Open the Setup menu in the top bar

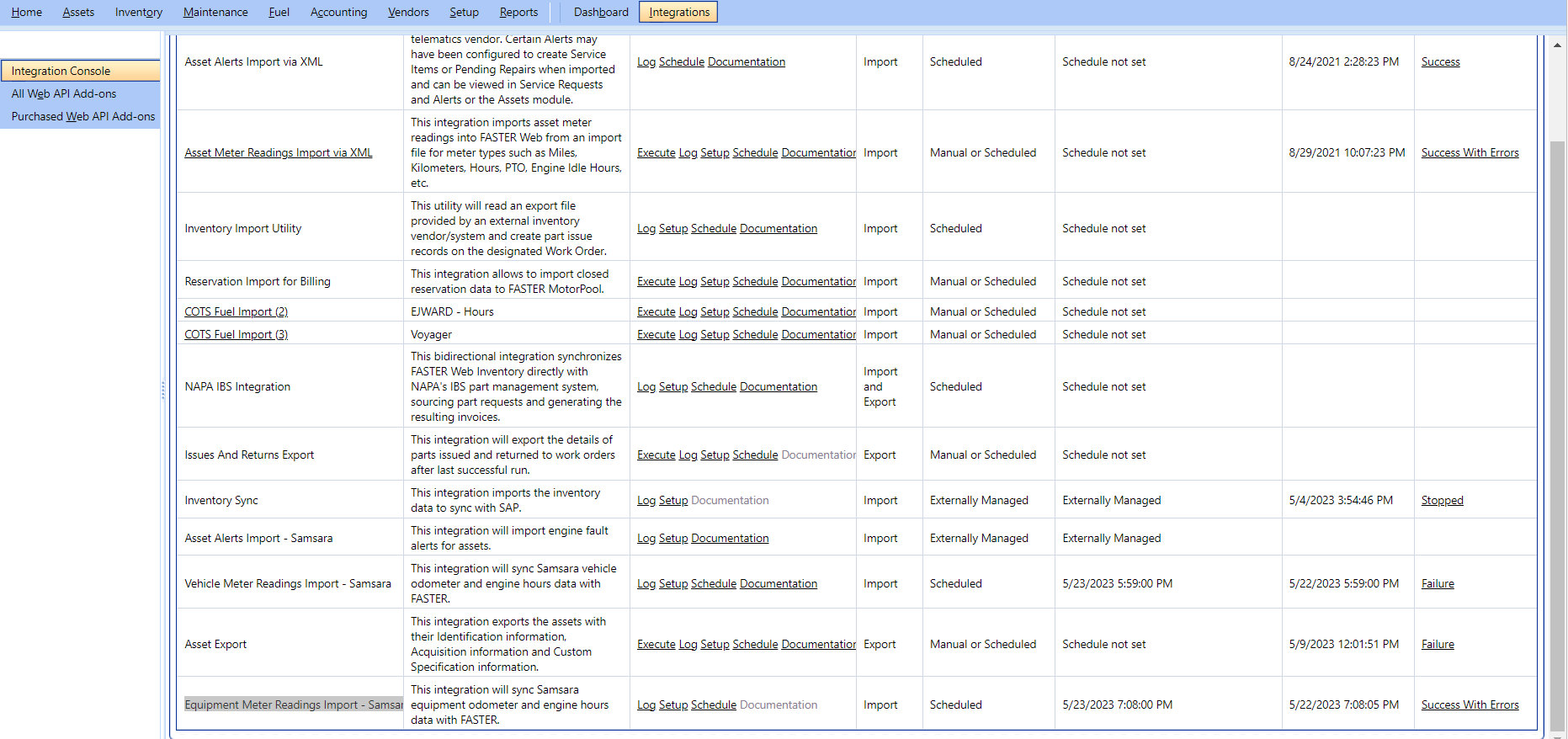[464, 12]
